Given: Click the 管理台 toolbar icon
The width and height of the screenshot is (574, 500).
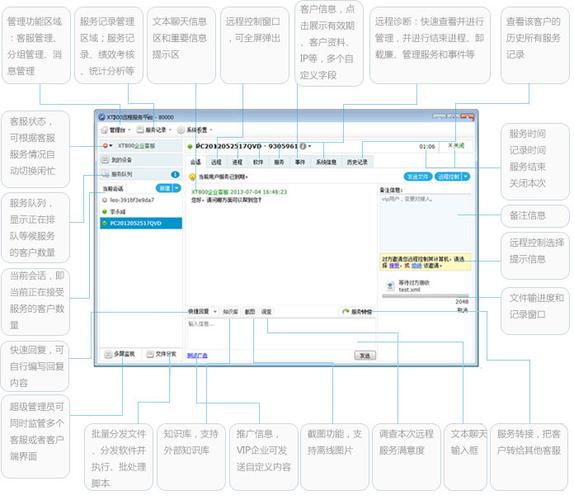Looking at the screenshot, I should (105, 130).
